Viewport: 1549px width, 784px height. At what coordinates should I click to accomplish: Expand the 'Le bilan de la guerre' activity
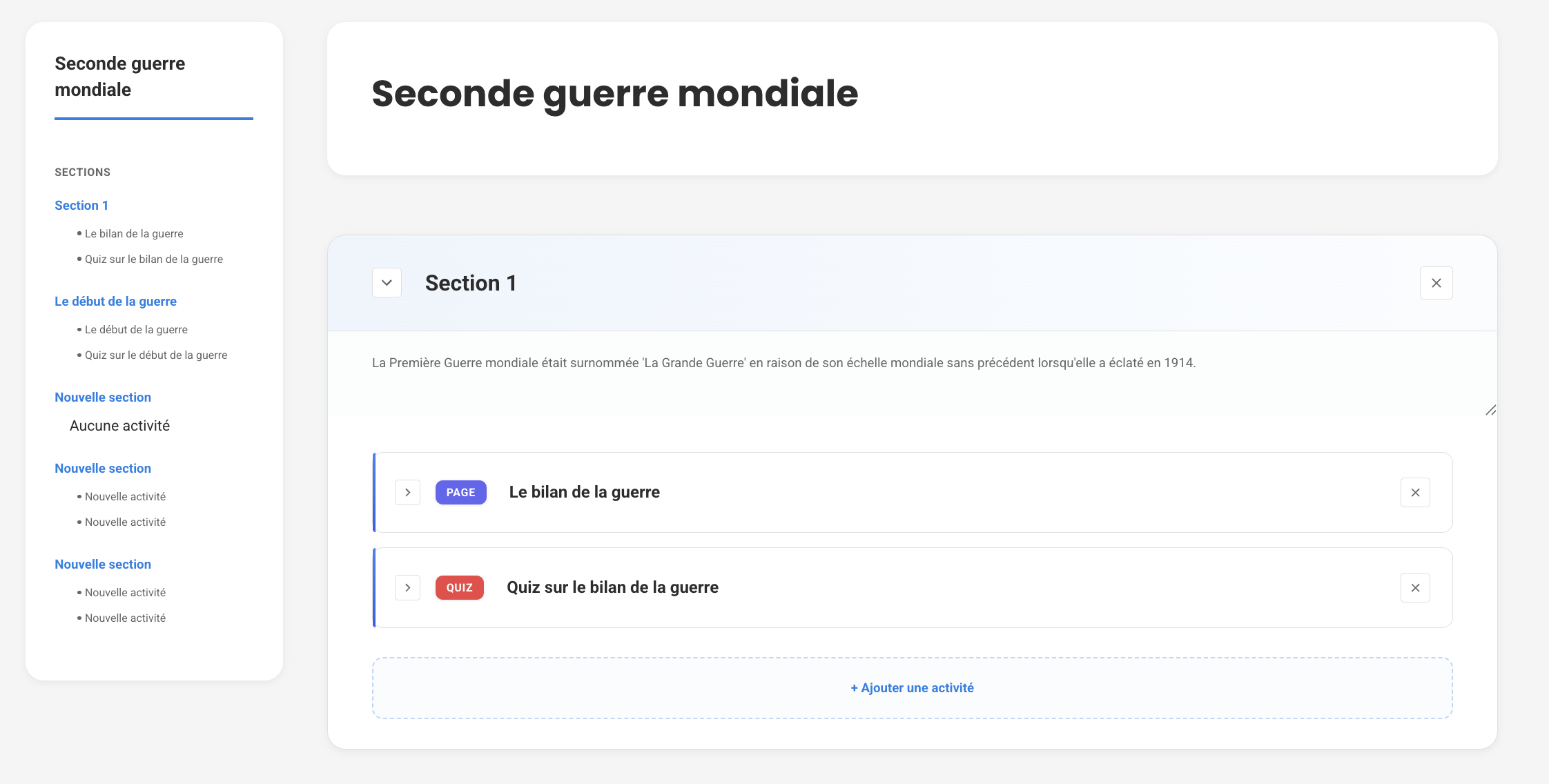click(407, 493)
